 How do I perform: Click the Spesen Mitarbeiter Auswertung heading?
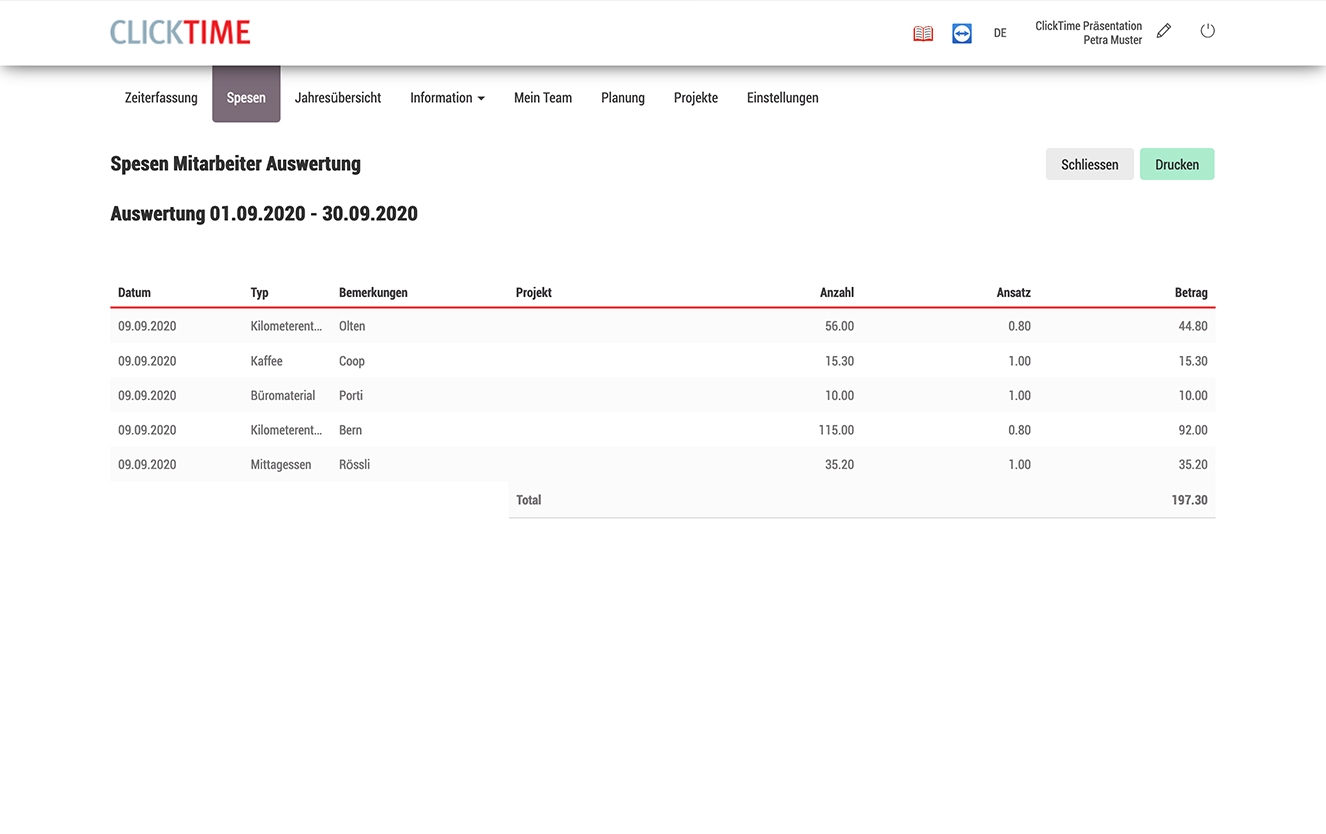[x=236, y=164]
